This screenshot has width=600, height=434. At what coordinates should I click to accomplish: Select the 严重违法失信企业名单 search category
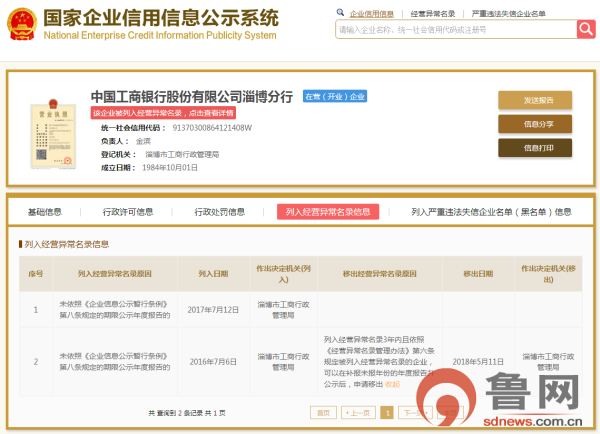(x=509, y=14)
